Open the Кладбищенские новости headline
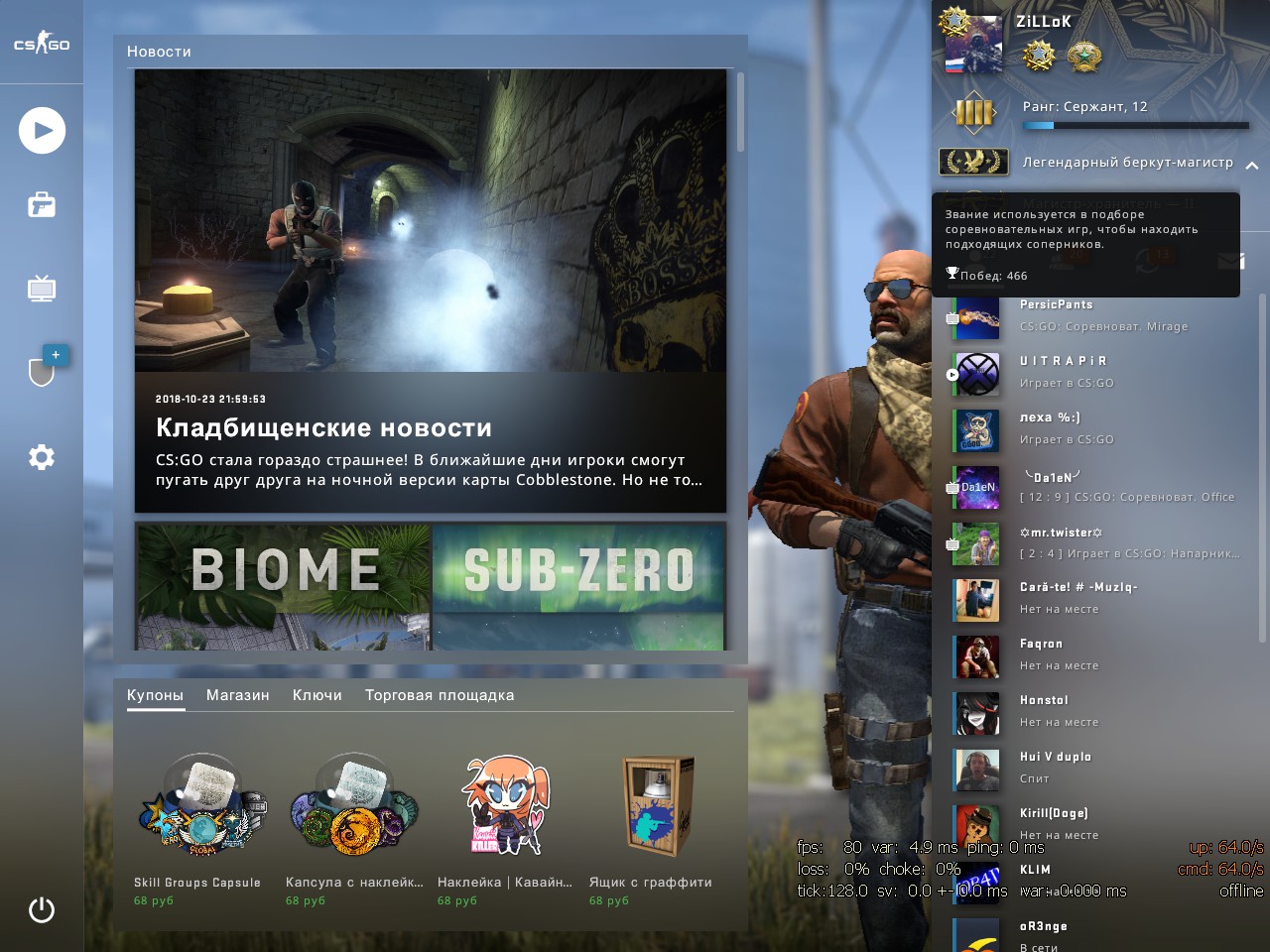1270x952 pixels. pos(323,427)
